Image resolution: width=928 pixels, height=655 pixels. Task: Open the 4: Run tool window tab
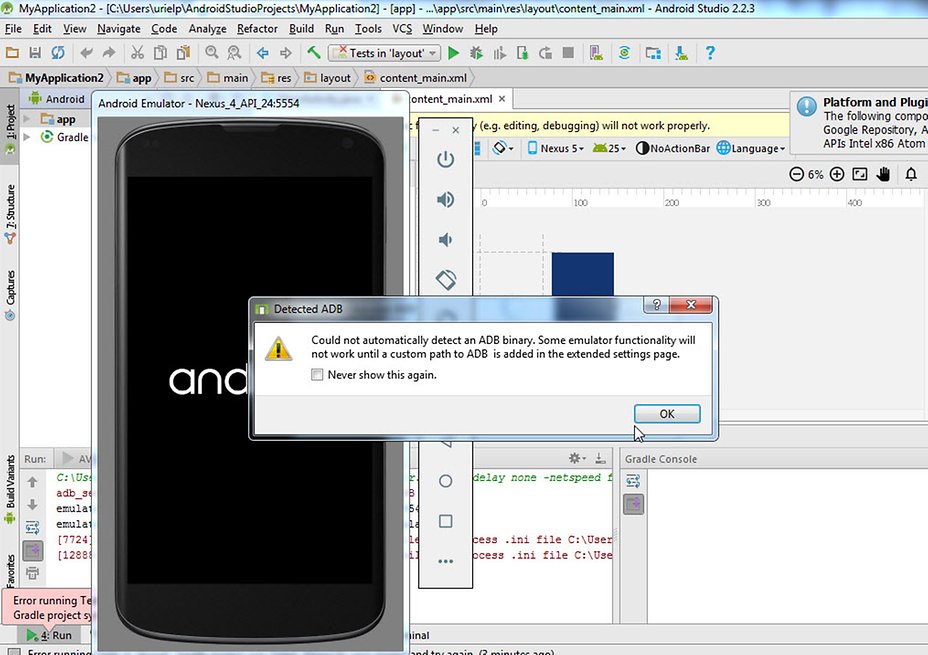(49, 635)
